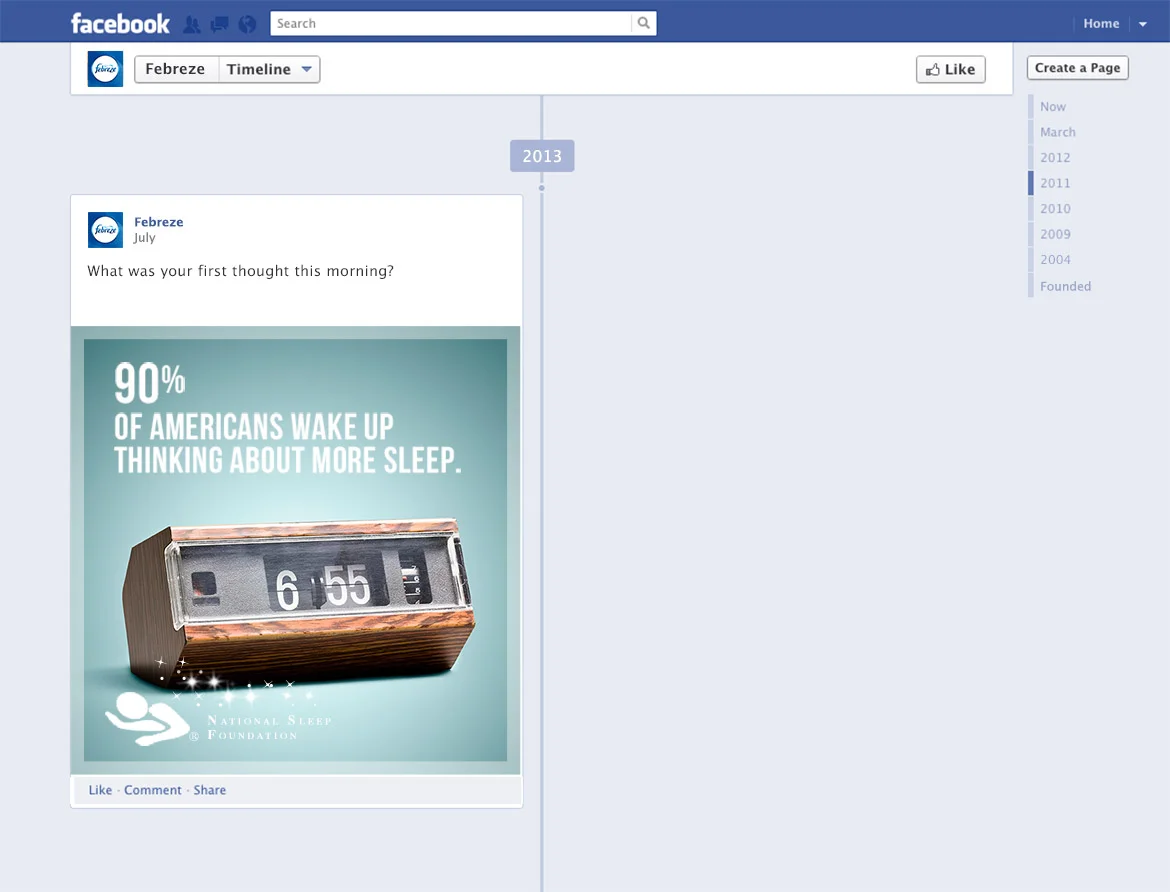Open the Timeline dropdown
Screen dimensions: 1170x892
(269, 69)
